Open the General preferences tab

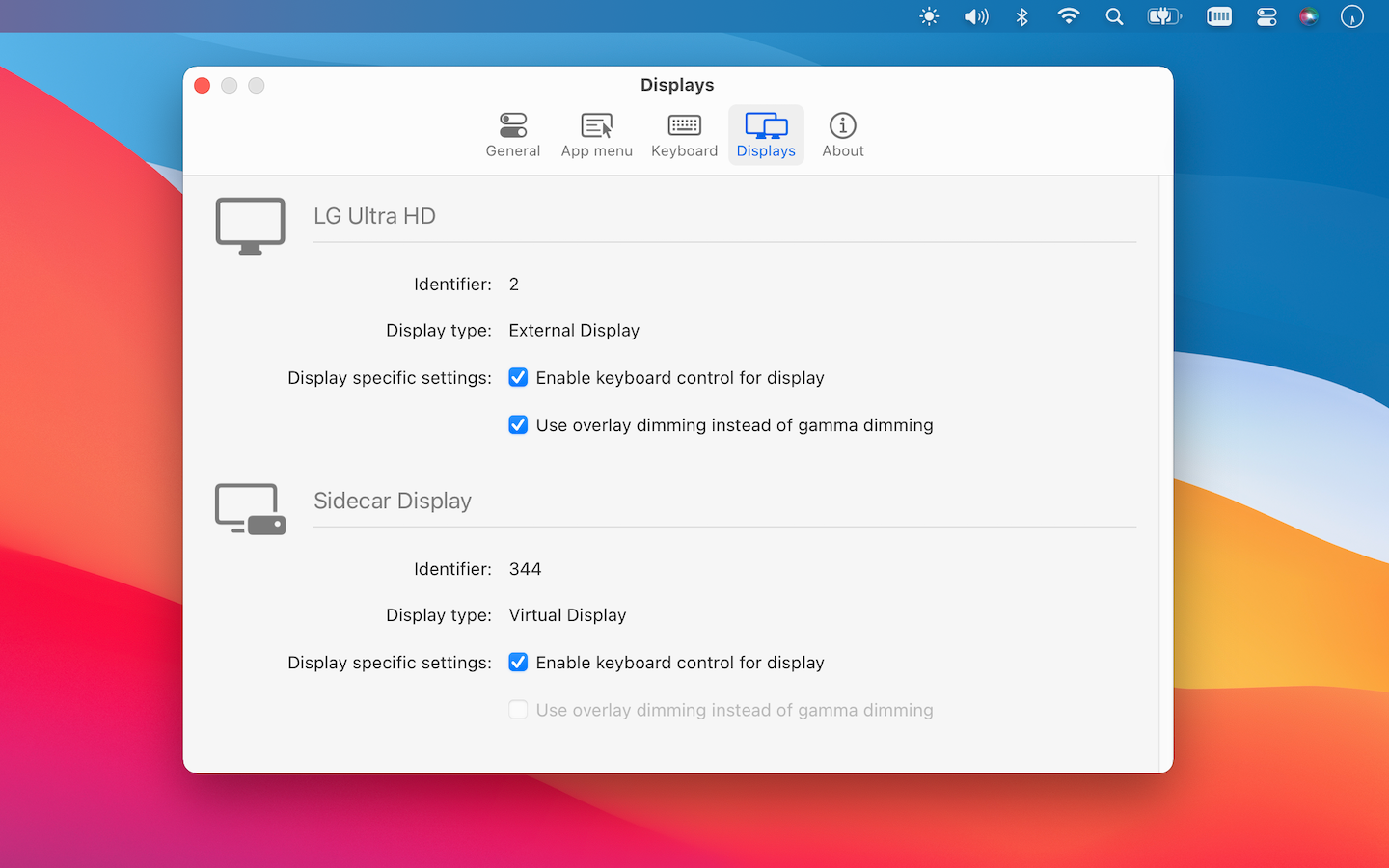[512, 135]
